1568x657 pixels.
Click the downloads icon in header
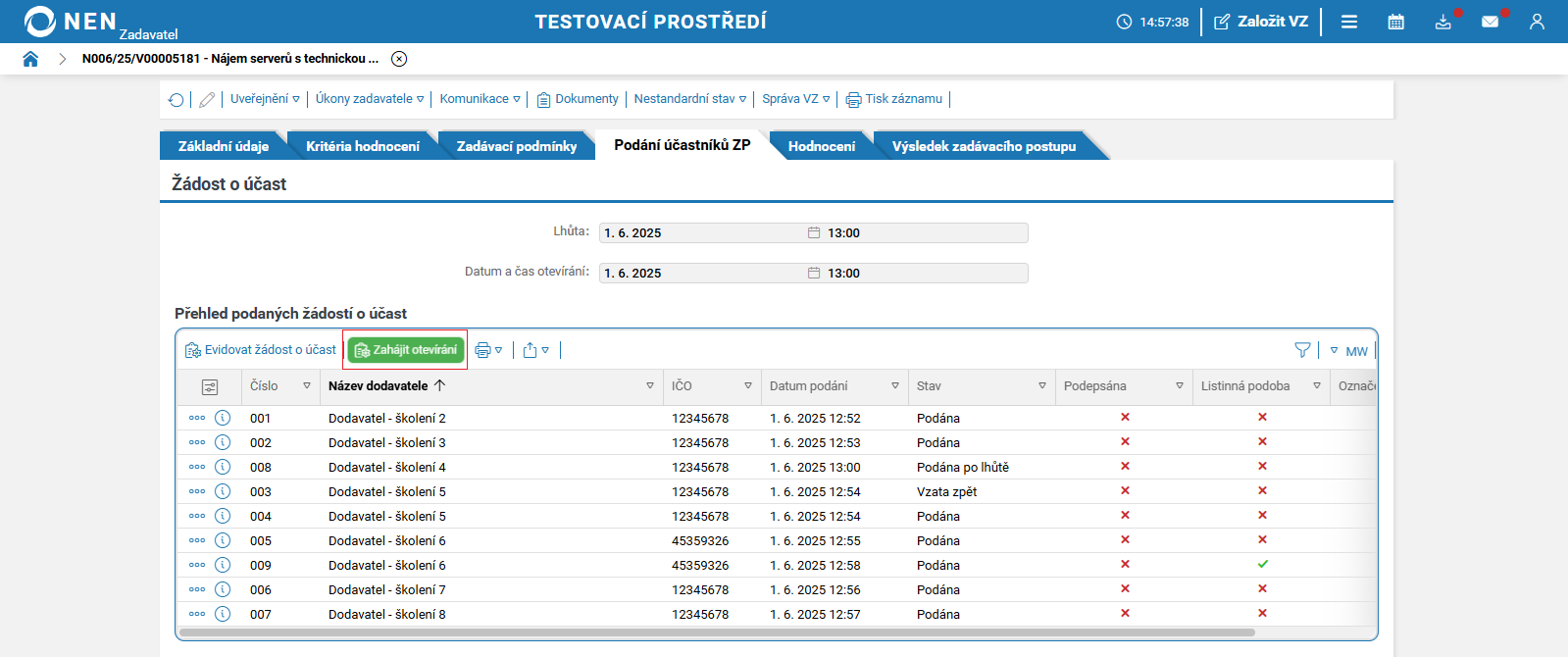tap(1442, 22)
